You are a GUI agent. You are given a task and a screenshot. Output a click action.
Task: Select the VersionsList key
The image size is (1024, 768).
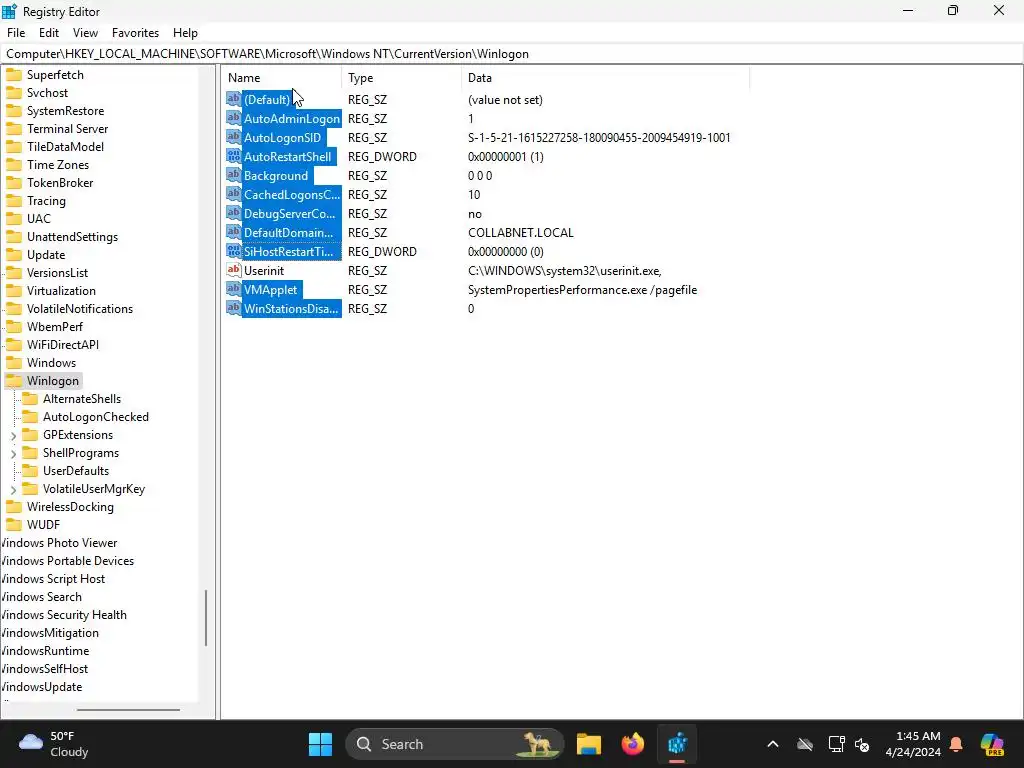(57, 273)
